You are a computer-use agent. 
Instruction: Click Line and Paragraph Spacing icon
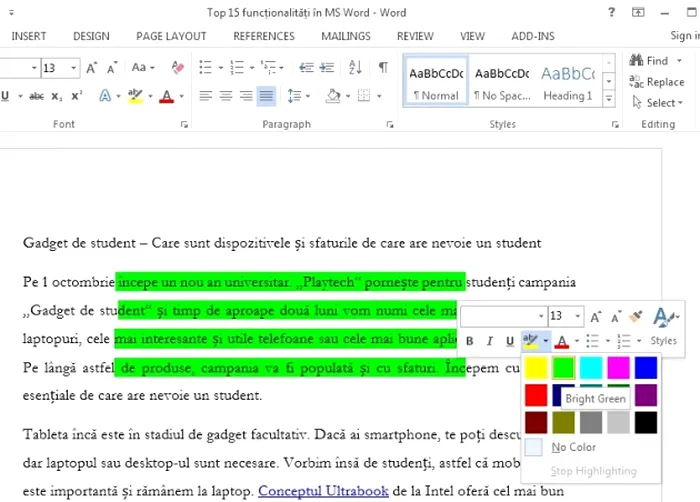tap(294, 96)
